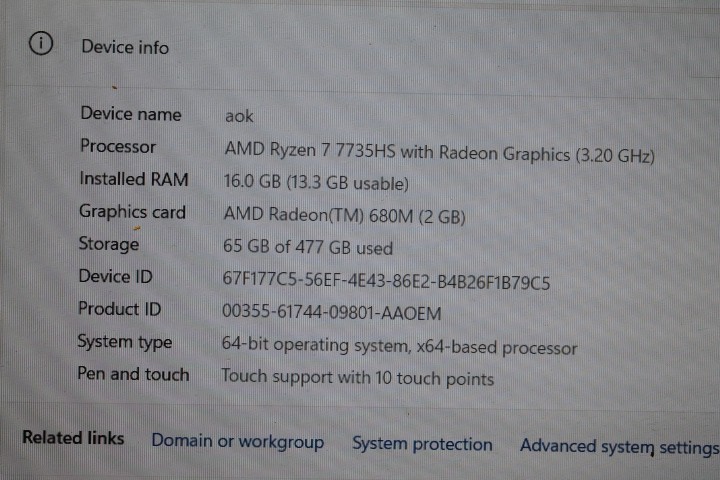720x480 pixels.
Task: Click the 'Device ID' label
Action: click(x=115, y=277)
